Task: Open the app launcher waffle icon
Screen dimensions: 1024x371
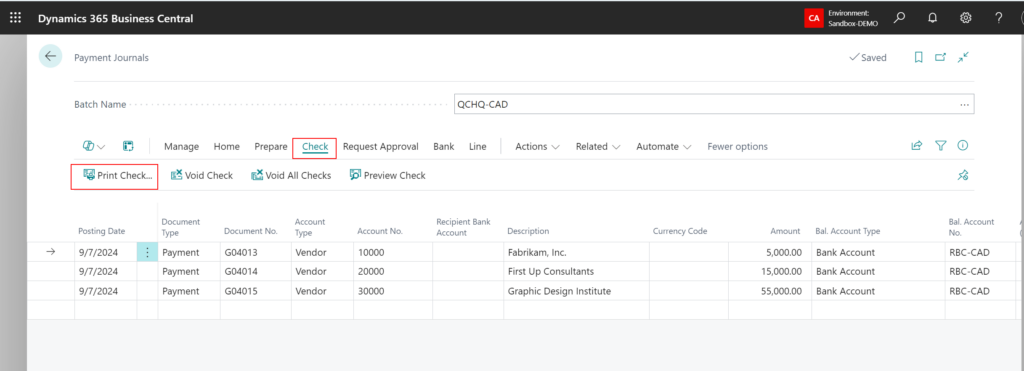Action: pos(15,18)
